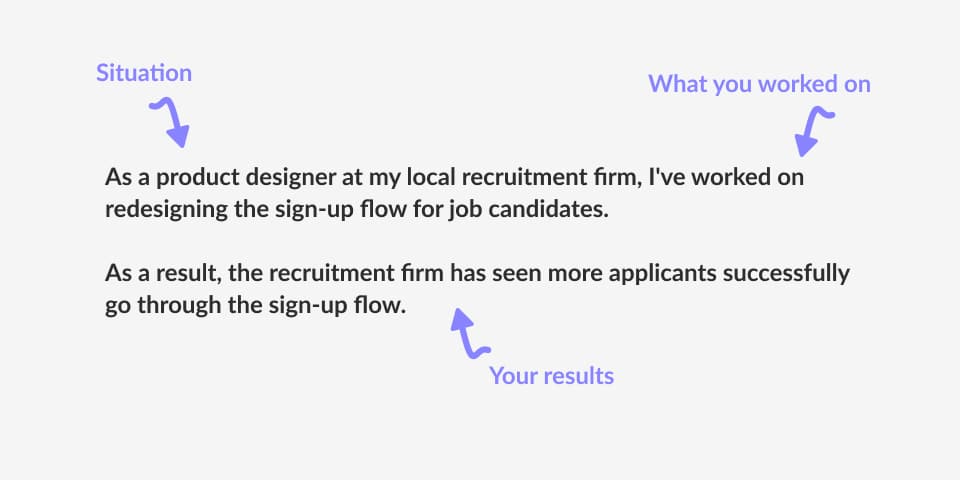Click the phrase more applicants successfully

point(698,273)
